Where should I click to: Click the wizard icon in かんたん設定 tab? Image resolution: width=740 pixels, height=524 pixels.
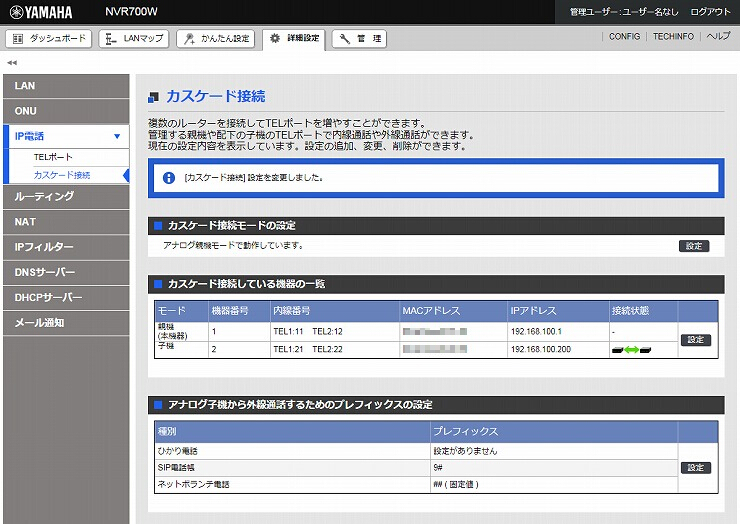tap(189, 39)
